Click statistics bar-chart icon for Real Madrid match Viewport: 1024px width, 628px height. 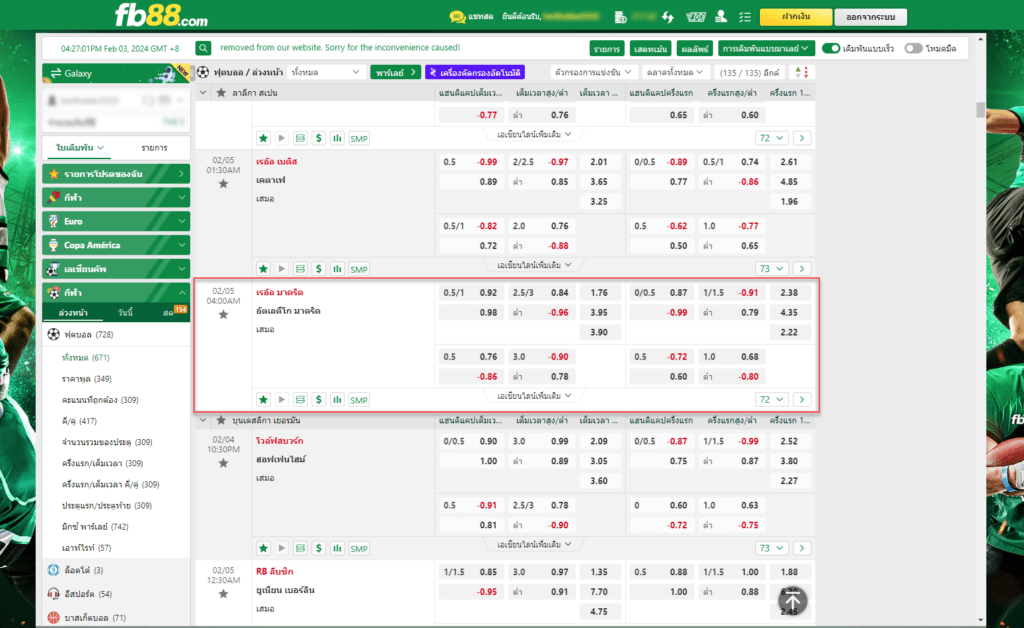pos(337,400)
